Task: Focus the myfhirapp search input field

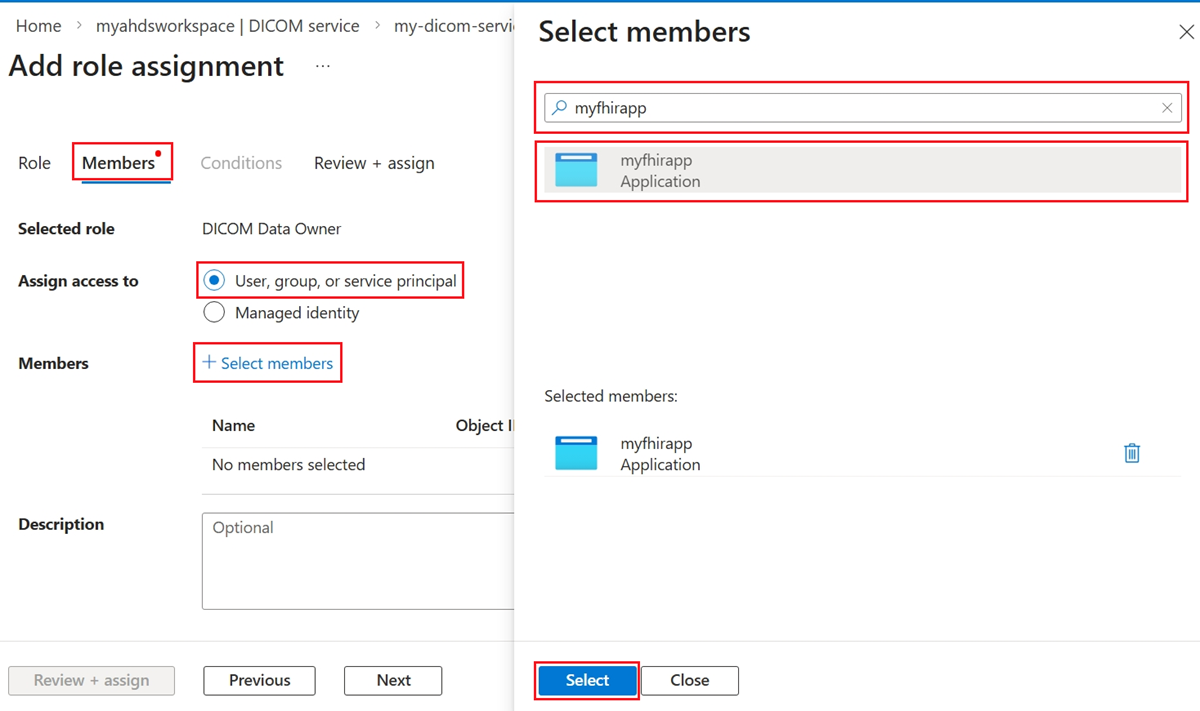Action: pyautogui.click(x=863, y=108)
